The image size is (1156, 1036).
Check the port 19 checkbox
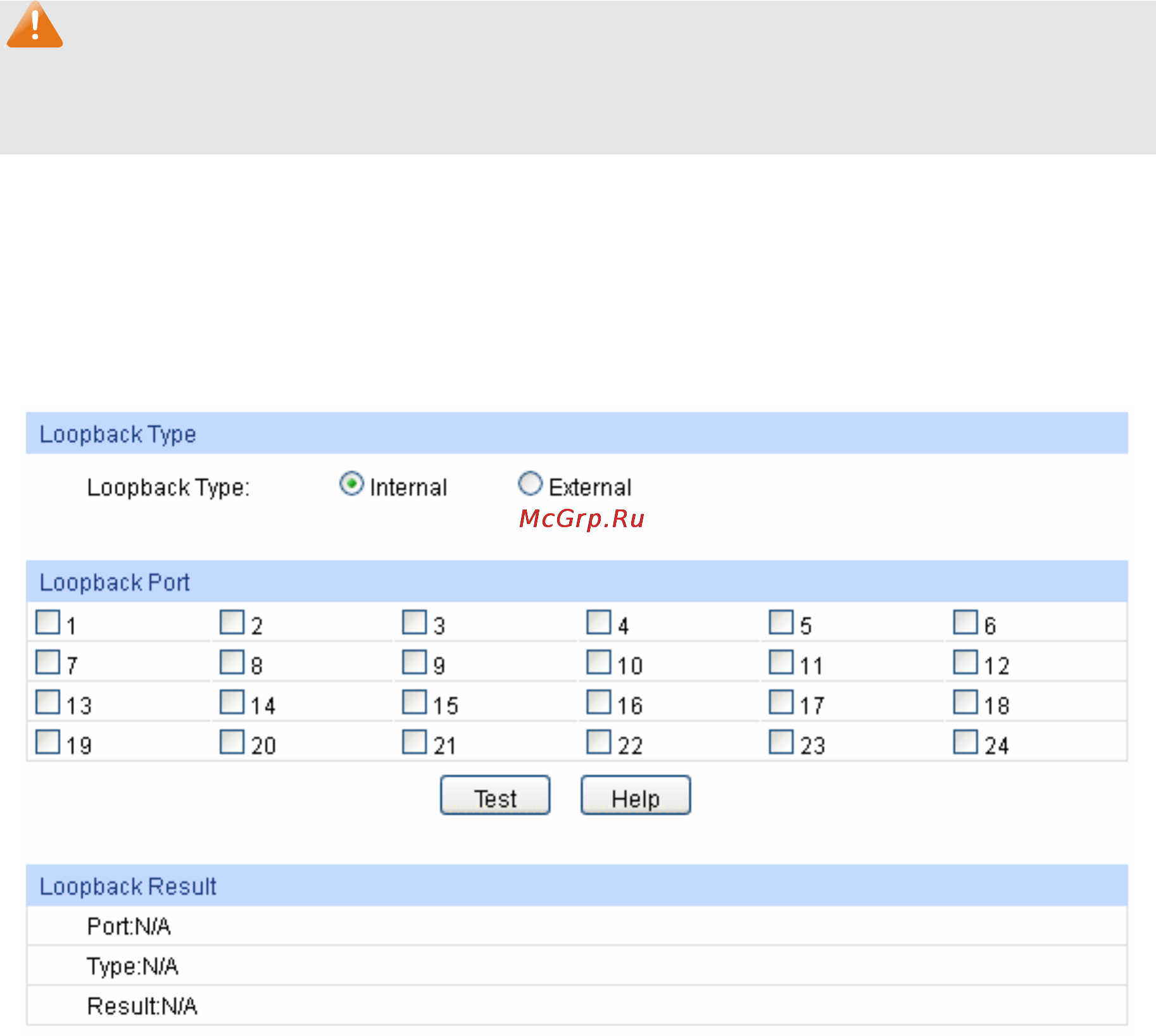(x=48, y=742)
